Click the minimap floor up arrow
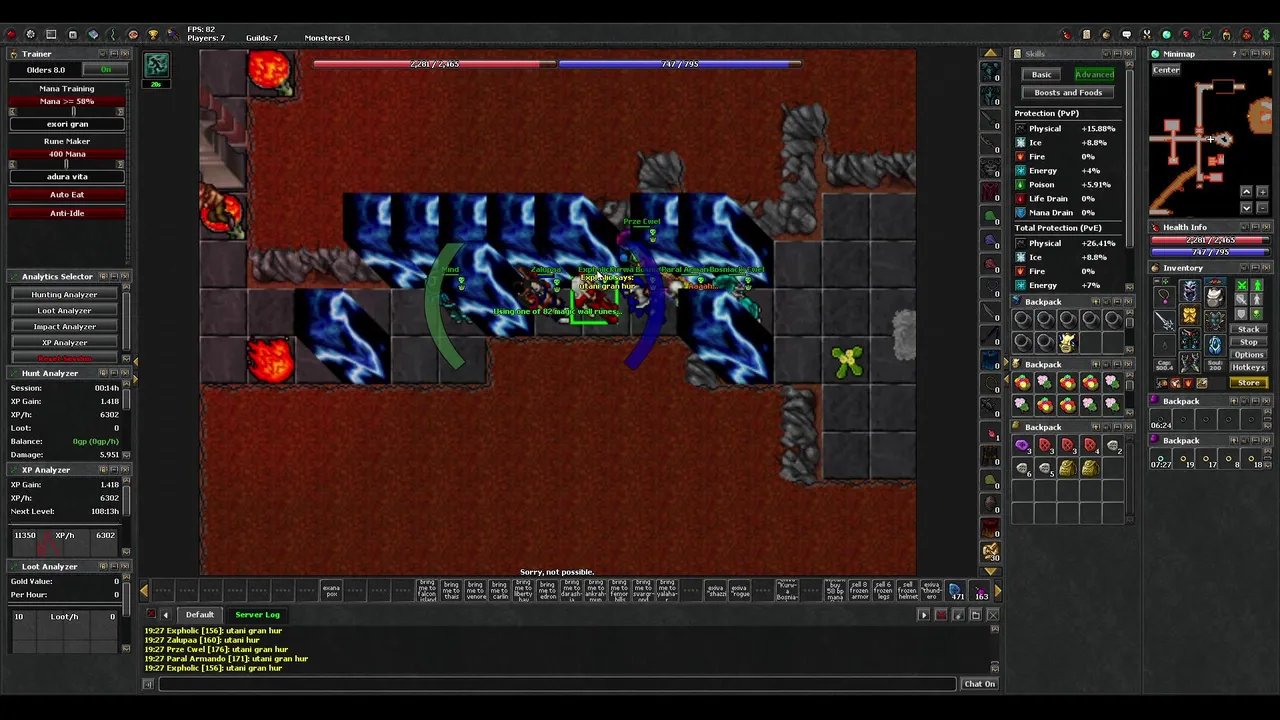 [x=1246, y=192]
